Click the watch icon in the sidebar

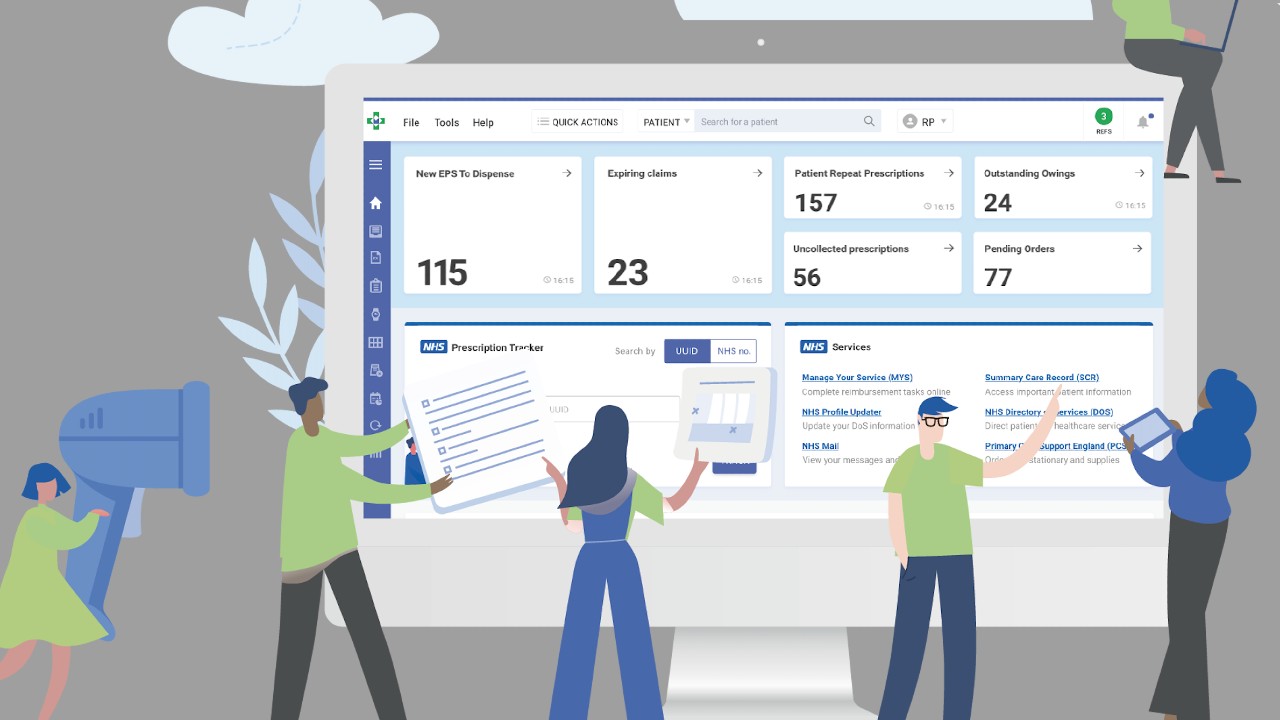[376, 314]
